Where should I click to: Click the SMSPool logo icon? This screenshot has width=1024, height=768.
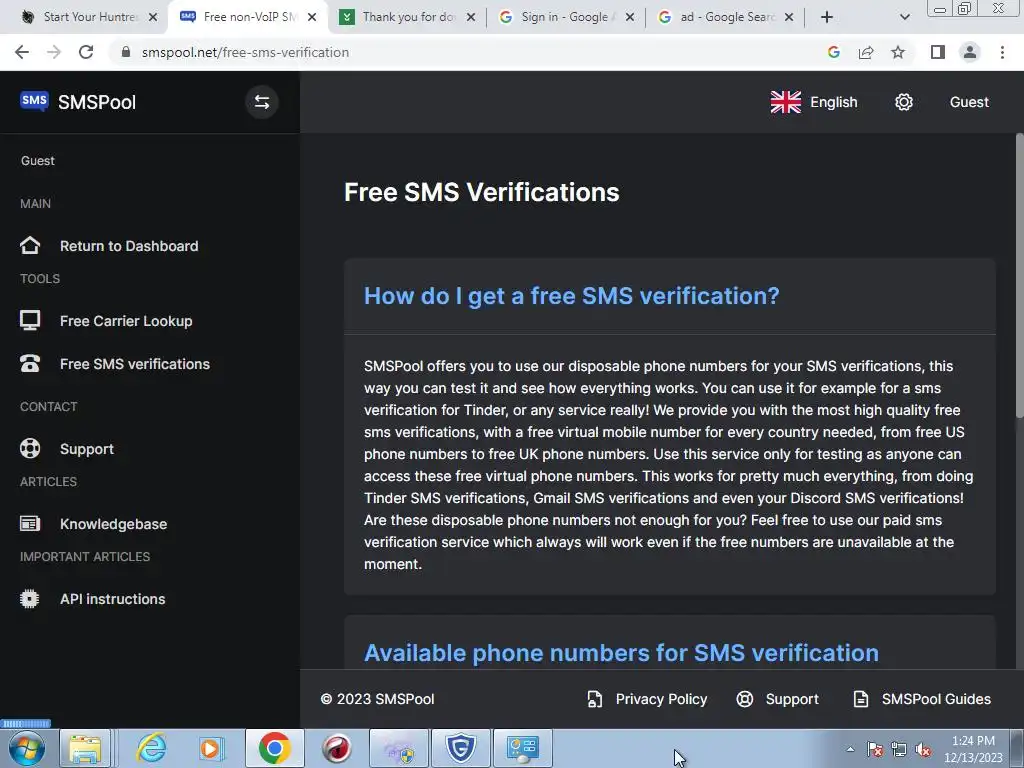coord(34,101)
